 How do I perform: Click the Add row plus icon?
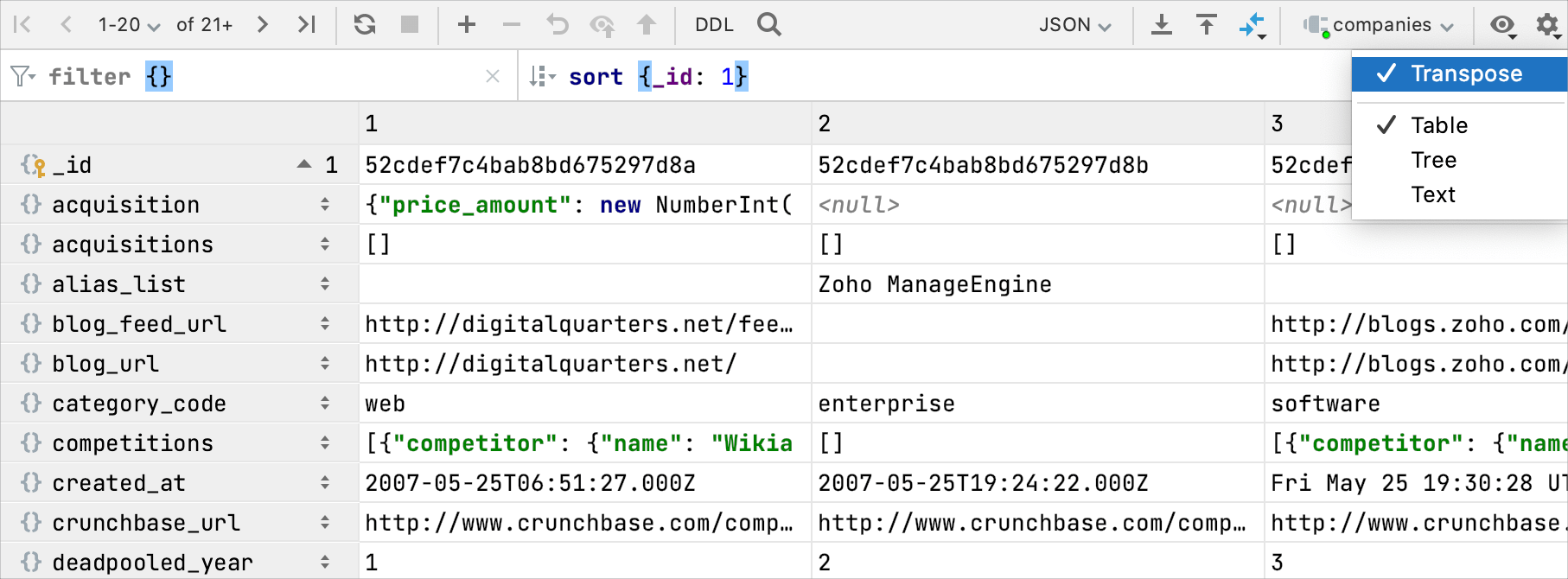click(467, 24)
